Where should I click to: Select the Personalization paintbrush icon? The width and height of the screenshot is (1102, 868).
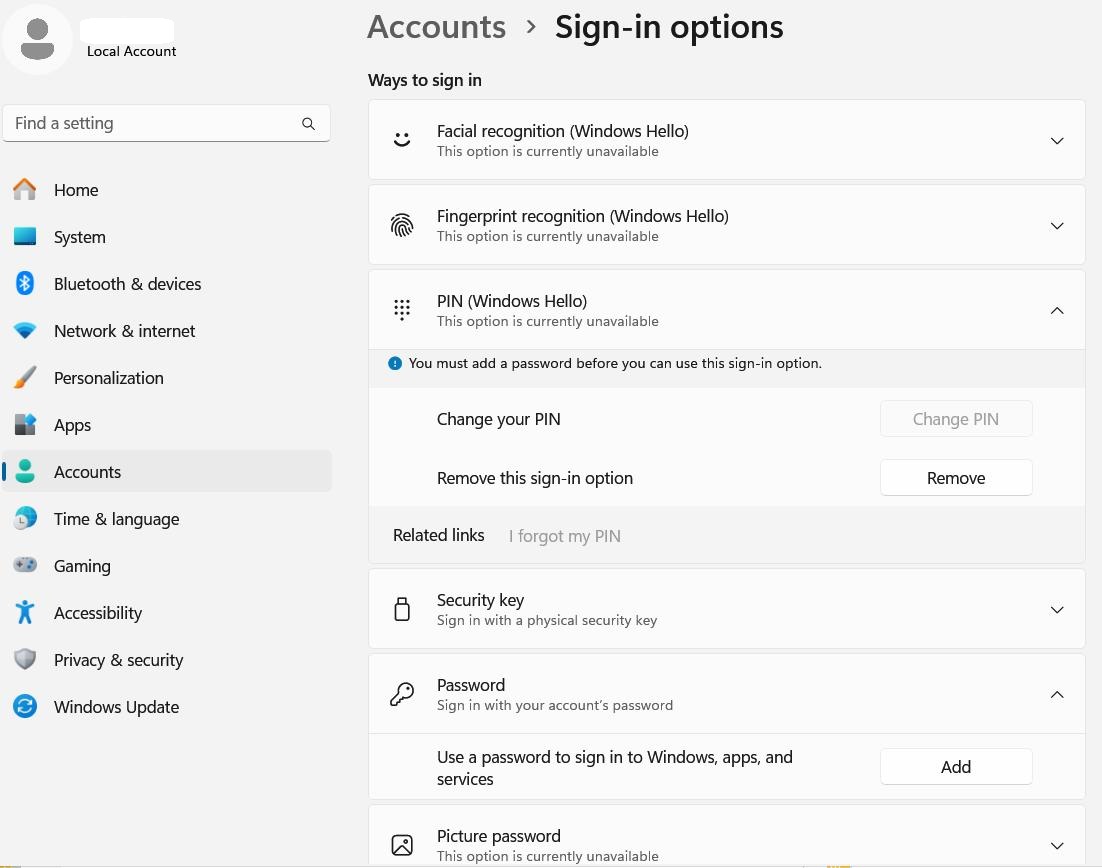click(25, 378)
